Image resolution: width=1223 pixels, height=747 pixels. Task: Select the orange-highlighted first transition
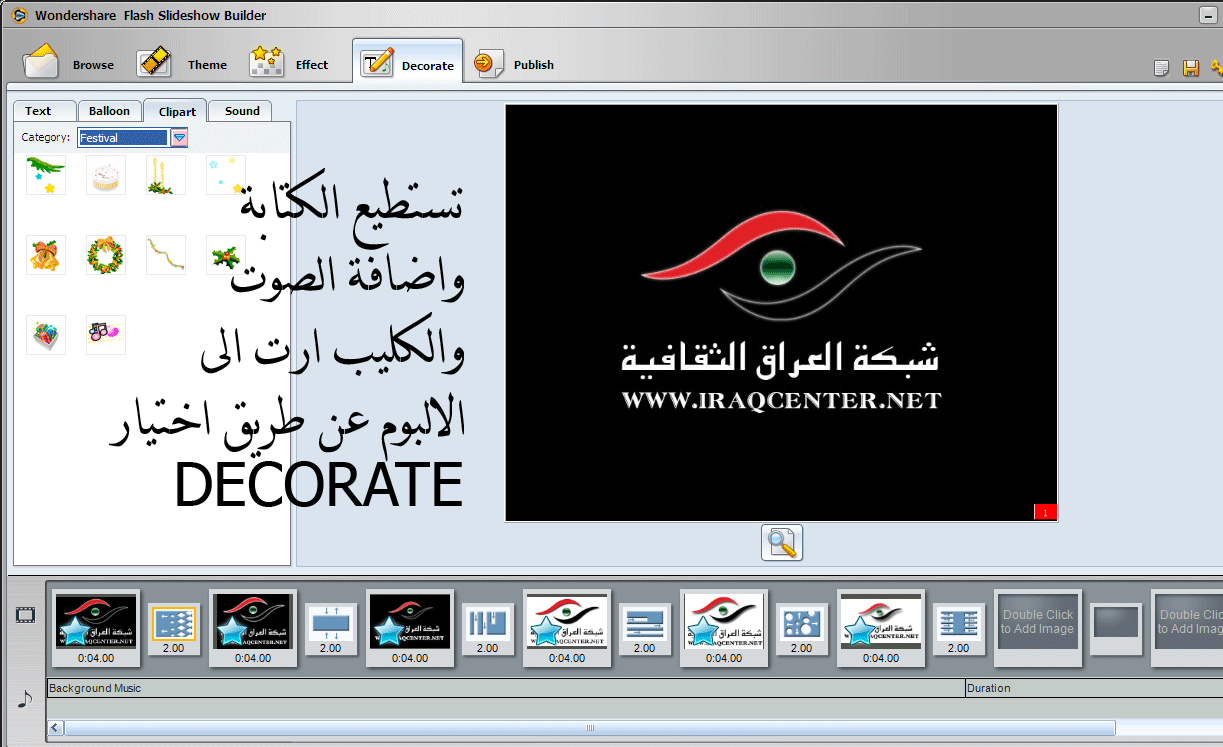tap(174, 630)
